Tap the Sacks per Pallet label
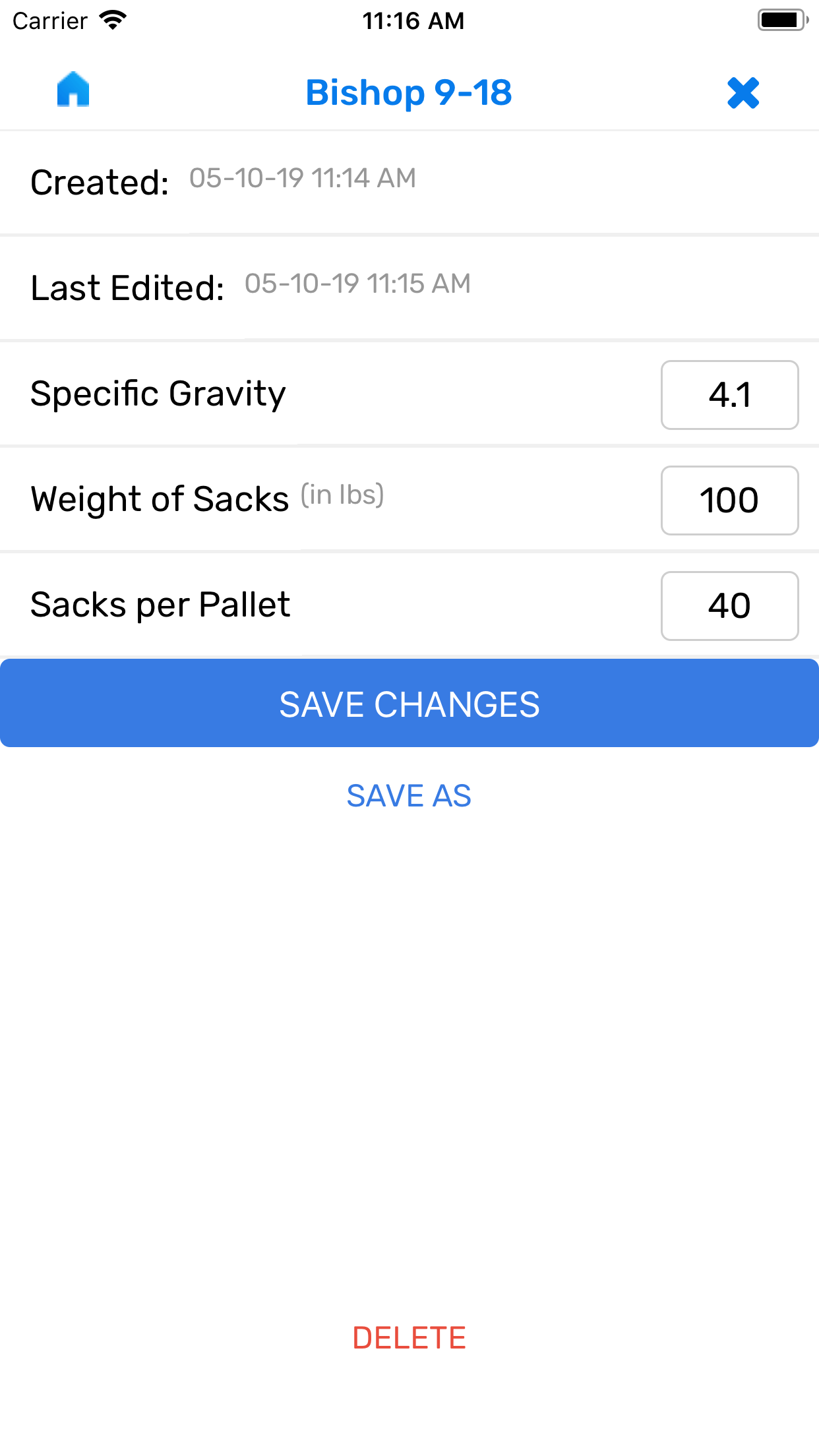This screenshot has width=819, height=1456. (160, 605)
